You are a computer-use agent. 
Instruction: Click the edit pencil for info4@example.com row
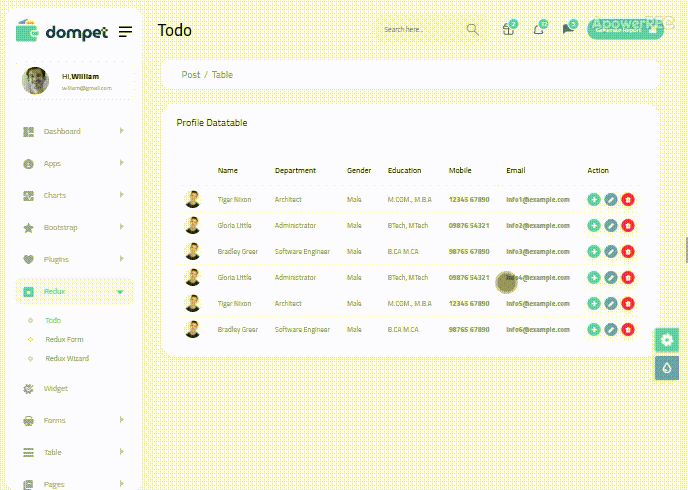click(x=611, y=278)
